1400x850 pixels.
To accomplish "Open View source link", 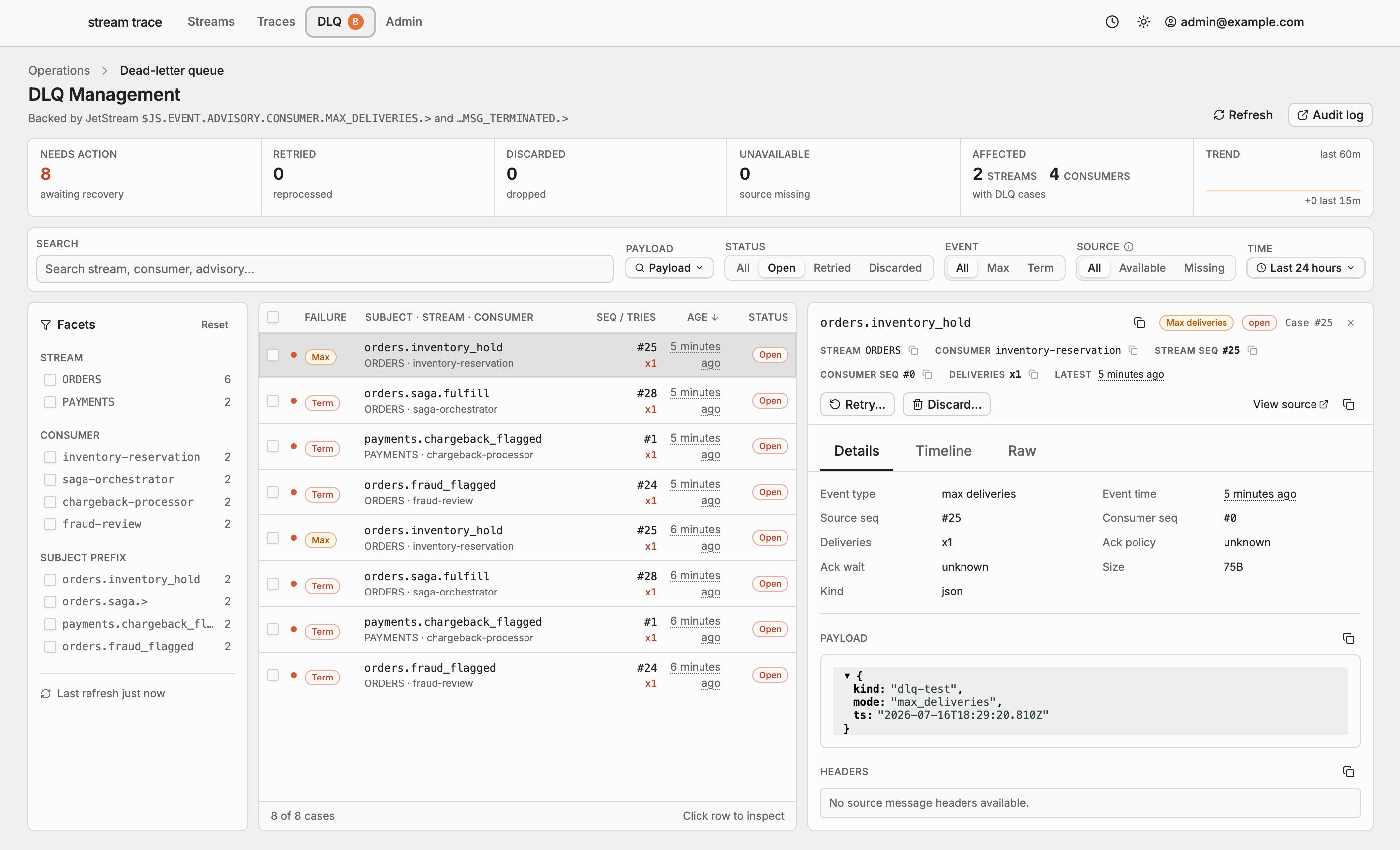I will [x=1290, y=404].
